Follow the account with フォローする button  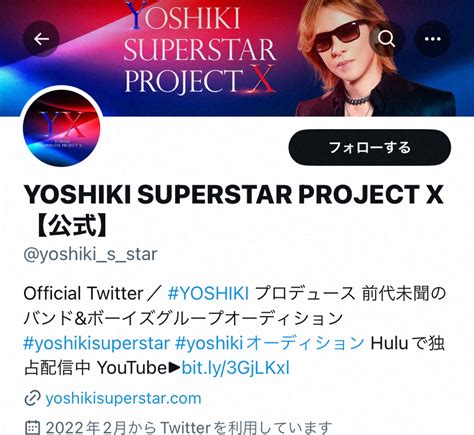(370, 147)
